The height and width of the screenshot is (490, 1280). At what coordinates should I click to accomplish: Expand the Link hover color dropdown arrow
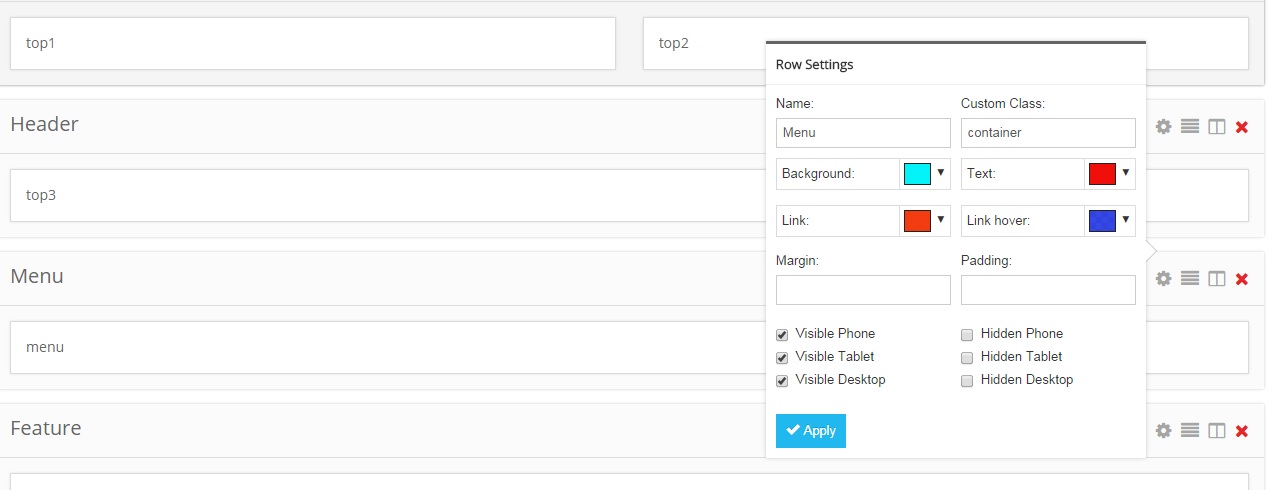[x=1126, y=220]
